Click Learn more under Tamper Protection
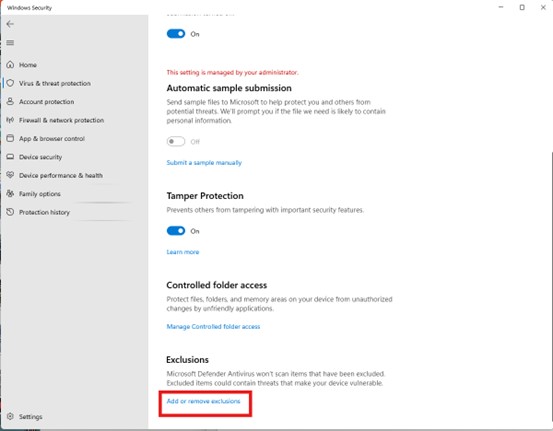This screenshot has height=431, width=553. tap(183, 252)
